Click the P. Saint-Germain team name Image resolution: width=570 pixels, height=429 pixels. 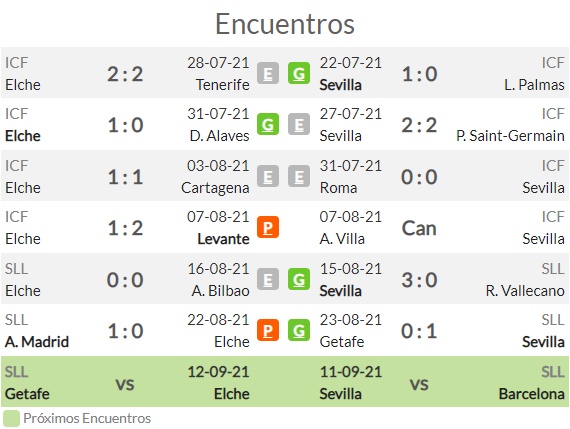510,136
